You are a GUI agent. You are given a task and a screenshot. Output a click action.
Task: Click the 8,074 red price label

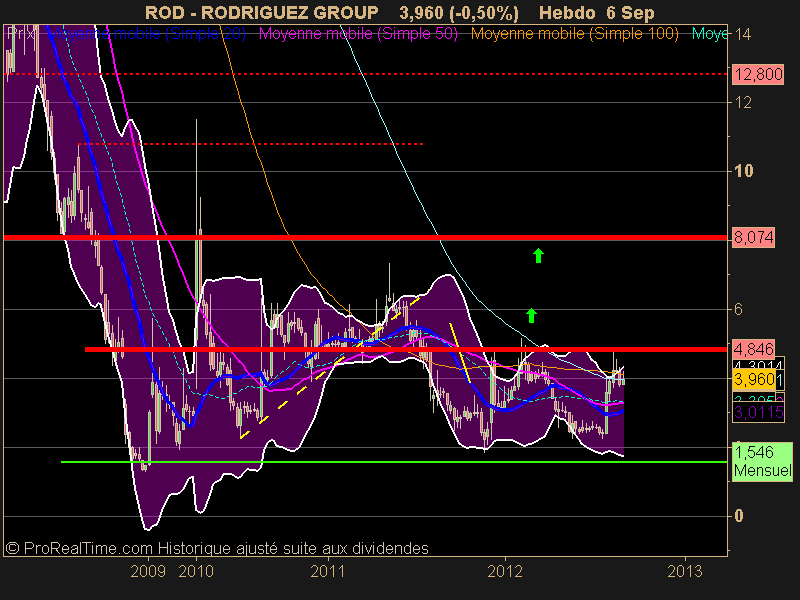click(x=754, y=237)
